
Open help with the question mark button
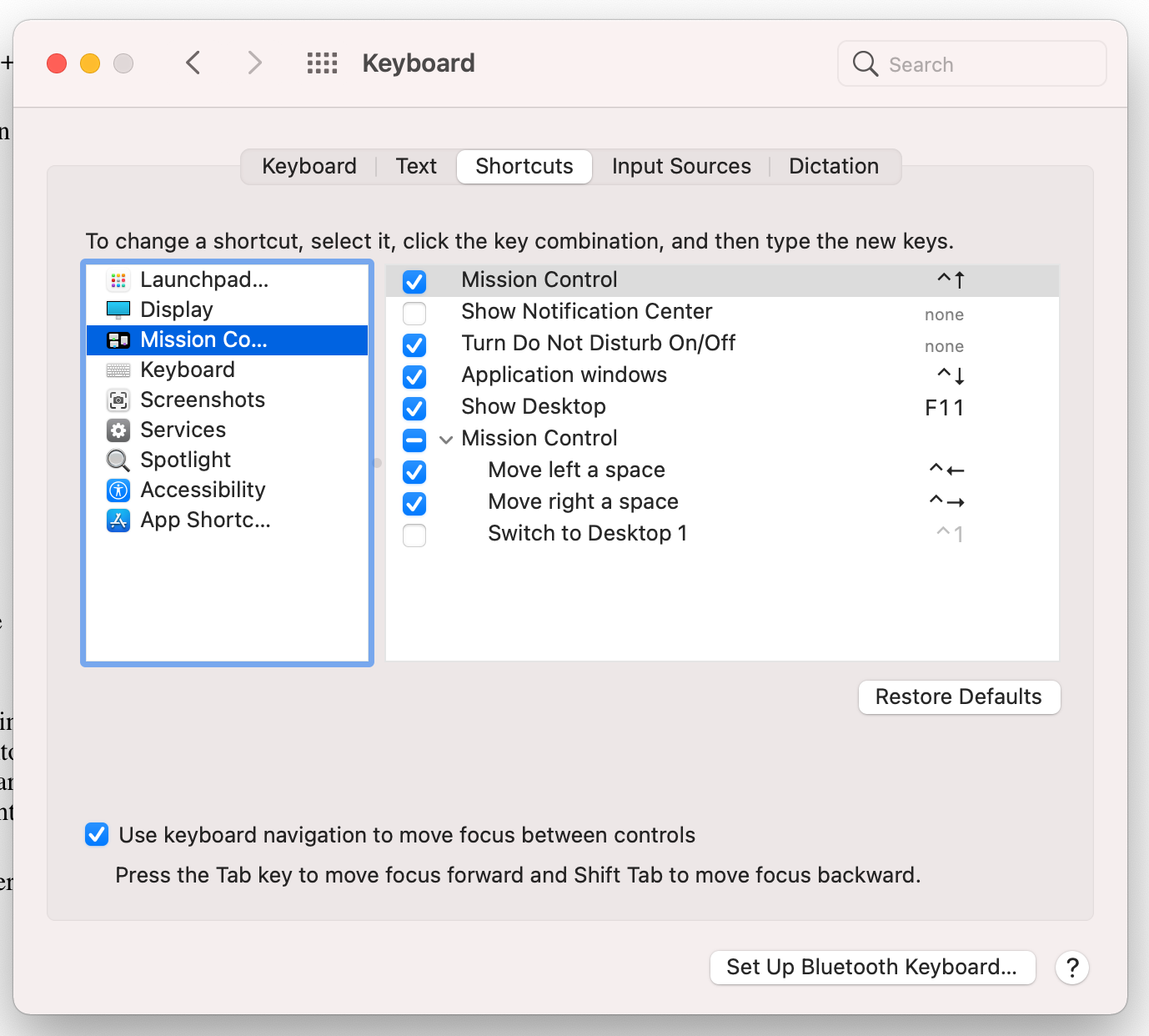tap(1072, 968)
